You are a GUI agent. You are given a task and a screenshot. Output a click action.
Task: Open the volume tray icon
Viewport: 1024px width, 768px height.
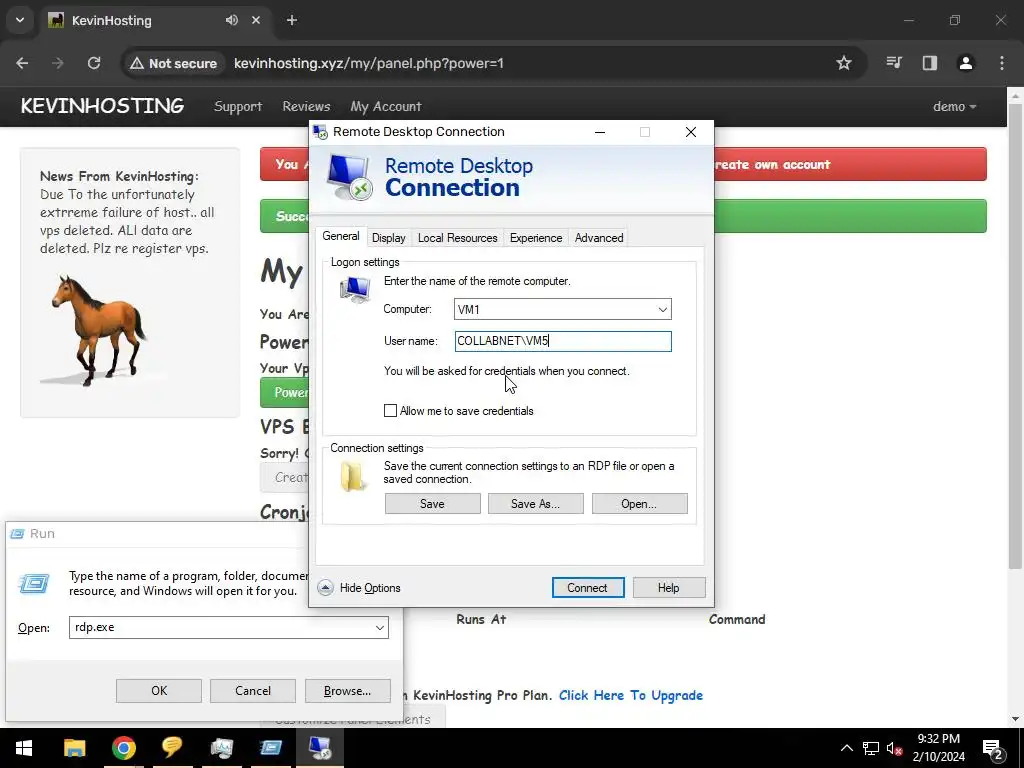894,748
